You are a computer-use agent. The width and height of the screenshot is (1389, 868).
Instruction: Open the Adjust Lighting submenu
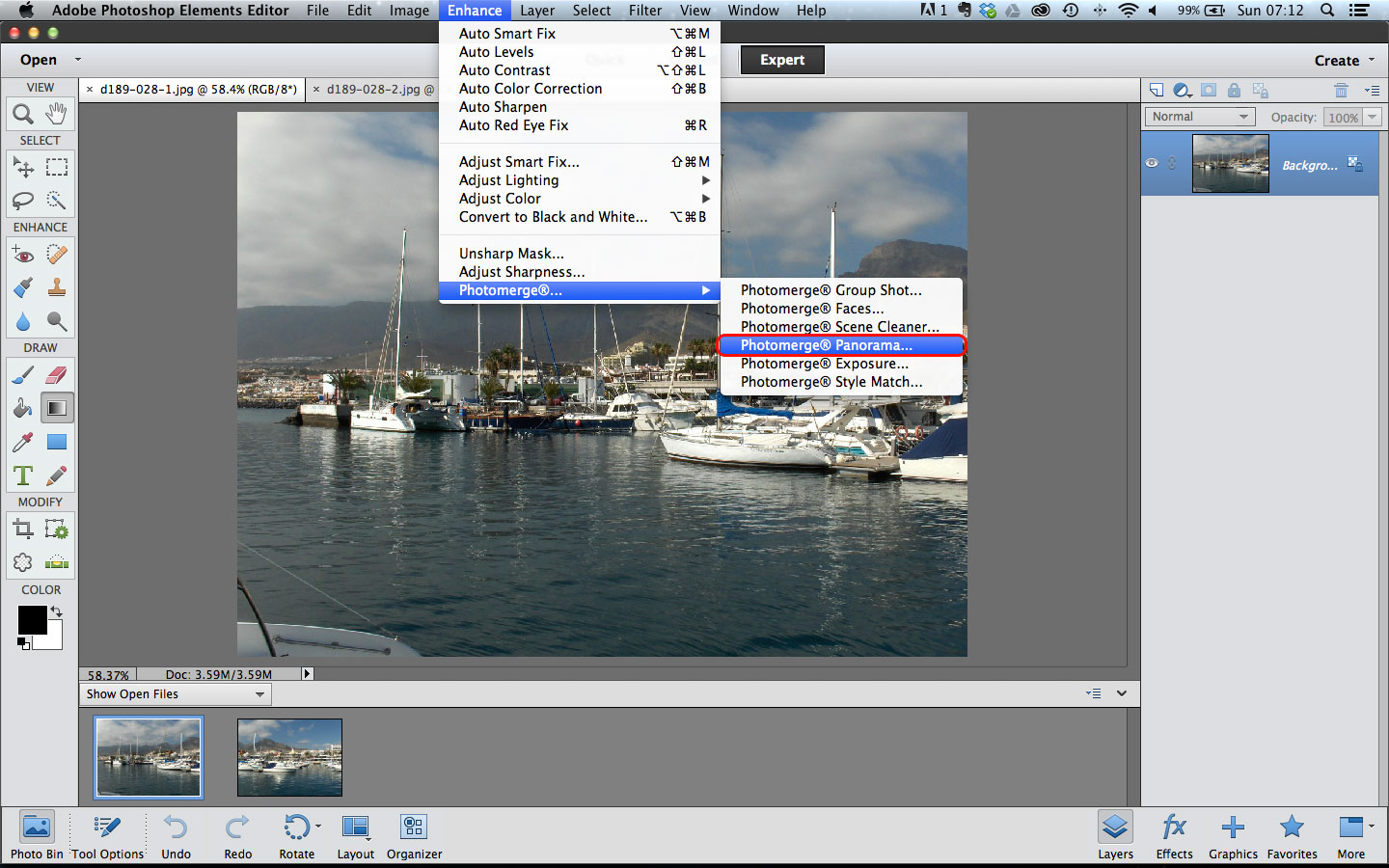click(580, 180)
